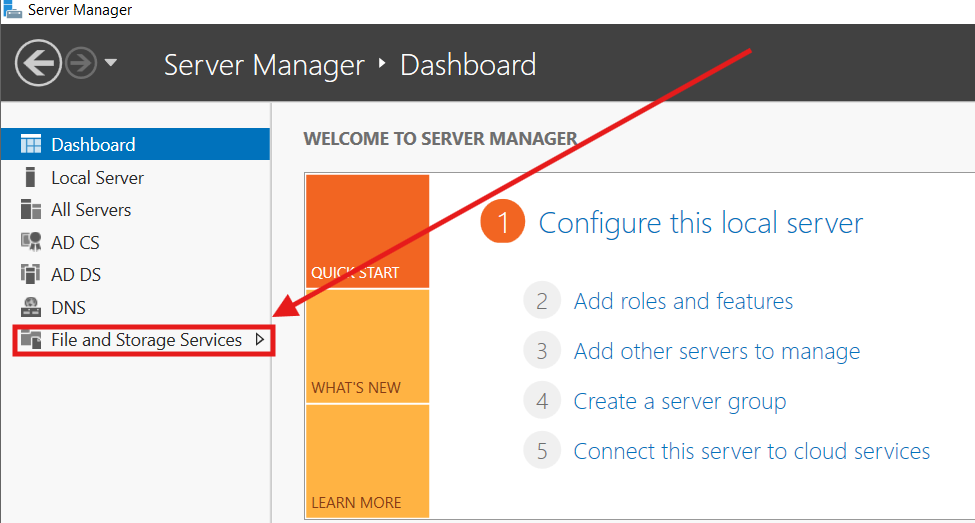Open the What's New tile
This screenshot has height=523, width=975.
[367, 346]
